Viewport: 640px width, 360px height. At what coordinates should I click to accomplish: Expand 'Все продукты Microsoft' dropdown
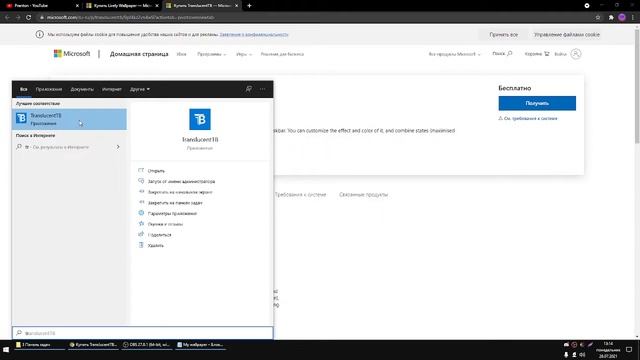[x=454, y=54]
